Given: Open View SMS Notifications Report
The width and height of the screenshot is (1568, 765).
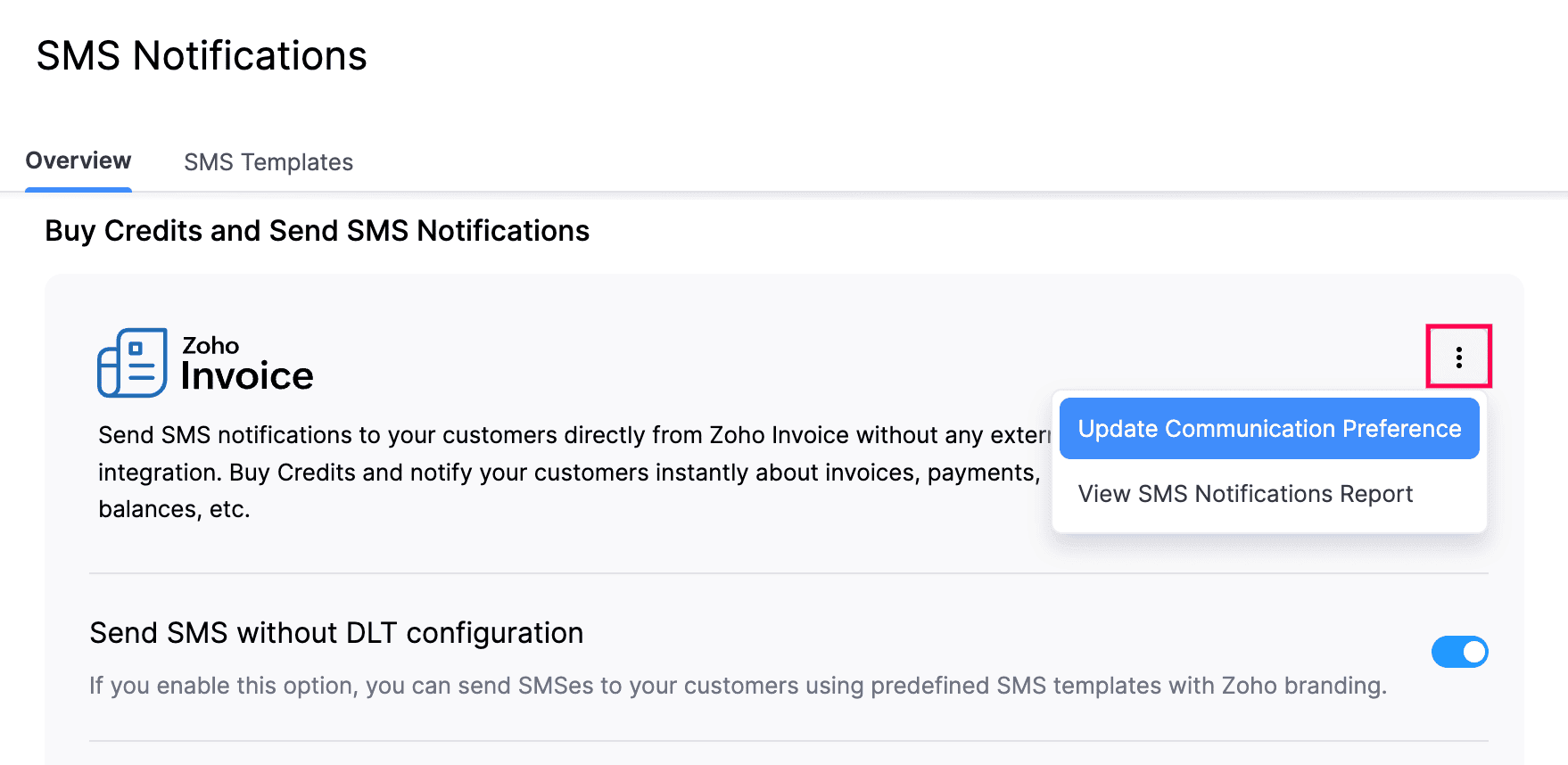Looking at the screenshot, I should click(x=1245, y=494).
